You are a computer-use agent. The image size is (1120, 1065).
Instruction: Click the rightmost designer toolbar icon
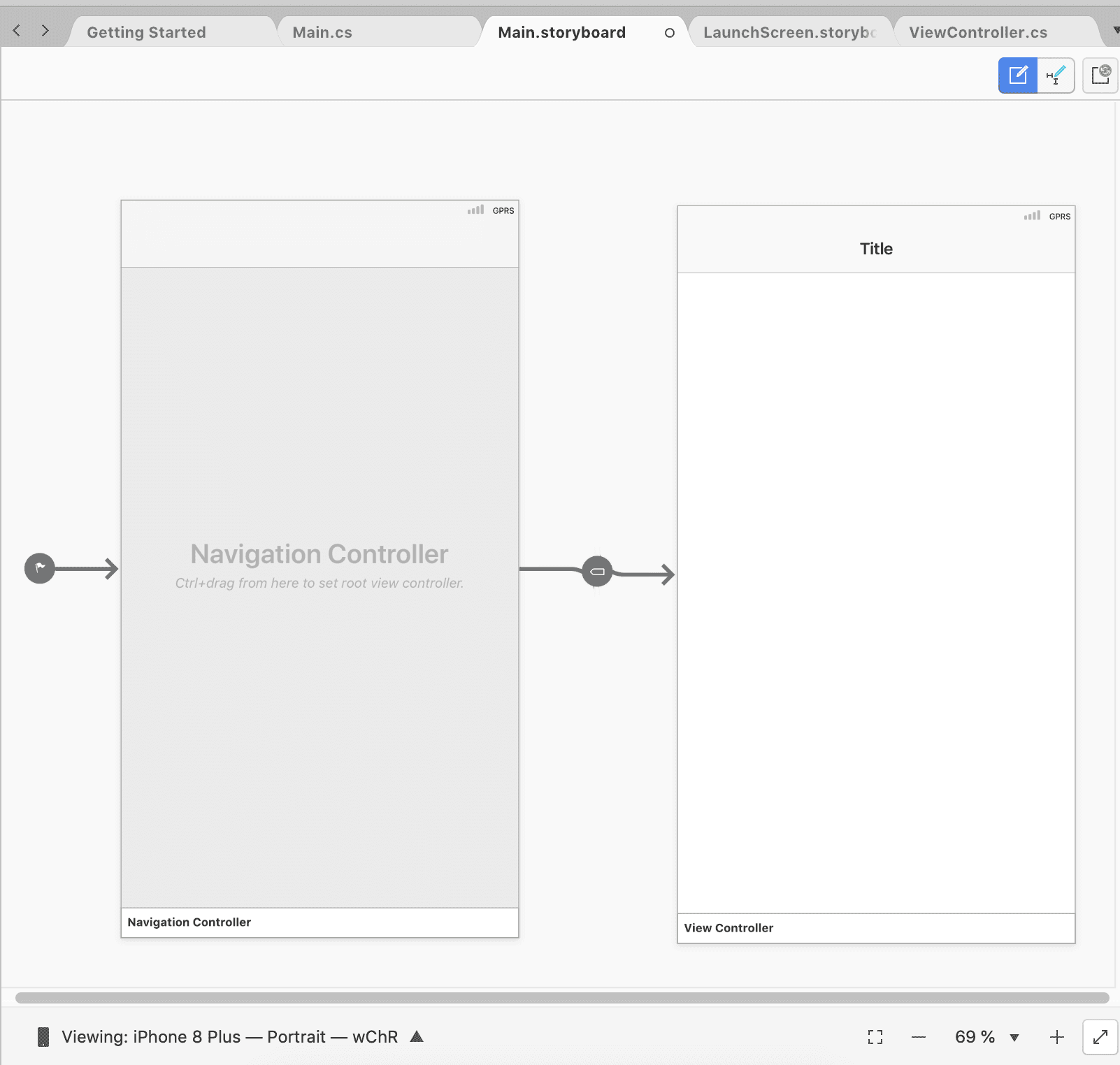[x=1100, y=75]
